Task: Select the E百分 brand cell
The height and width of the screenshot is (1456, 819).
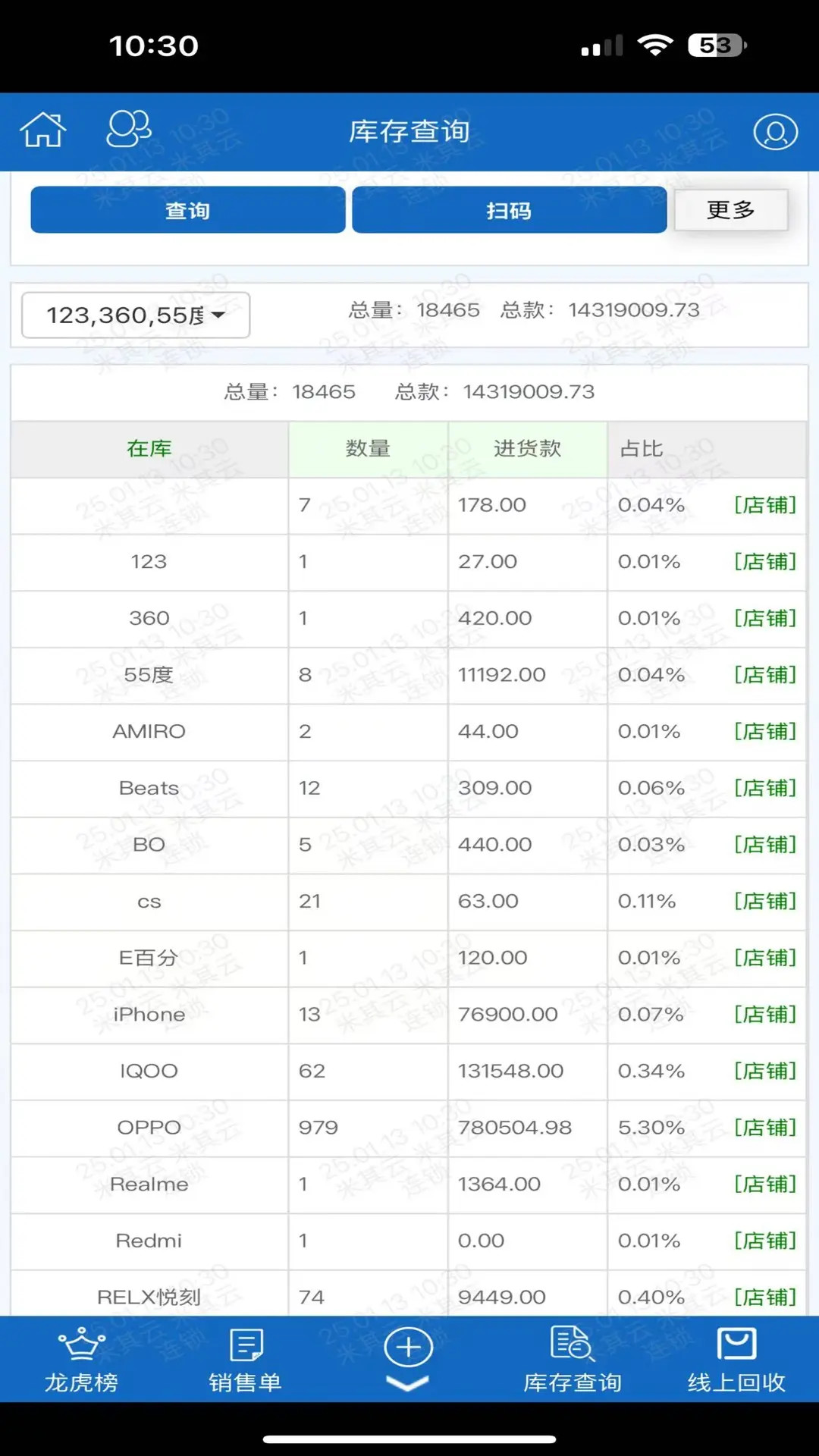Action: click(x=149, y=958)
